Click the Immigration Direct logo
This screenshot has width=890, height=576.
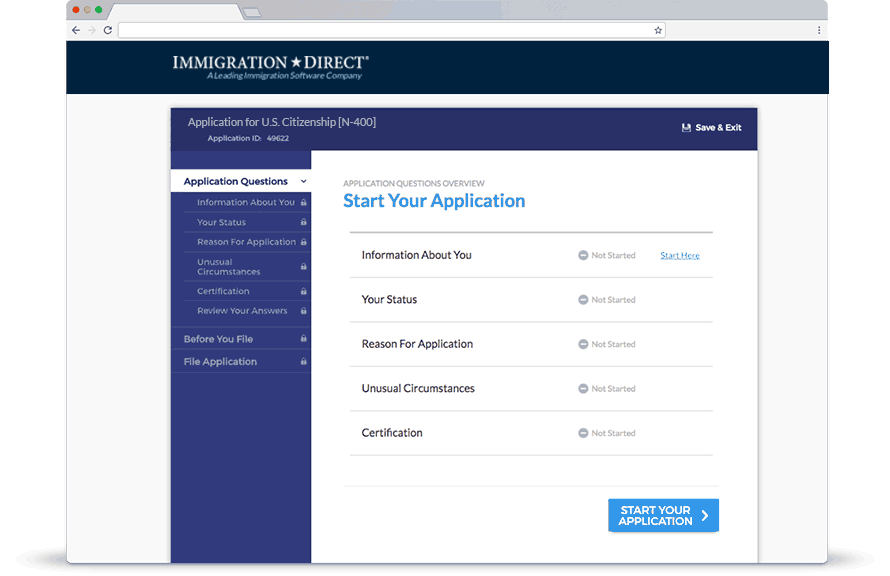(271, 67)
